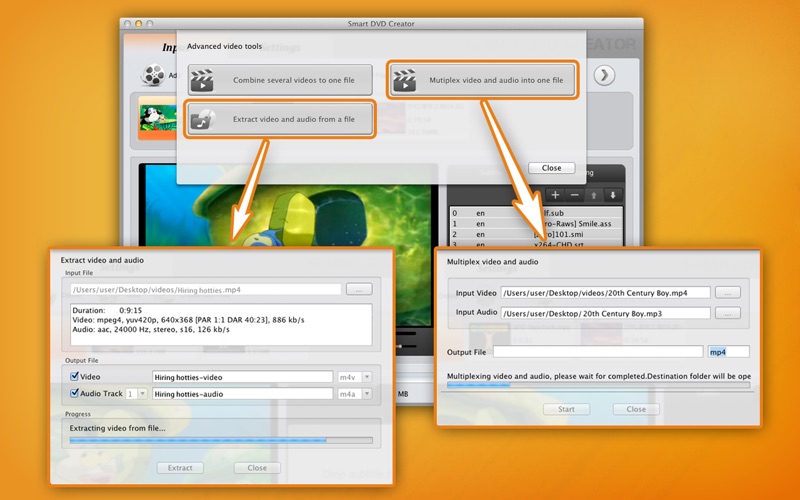Uncheck the Video output checkbox
This screenshot has width=800, height=500.
pyautogui.click(x=76, y=377)
